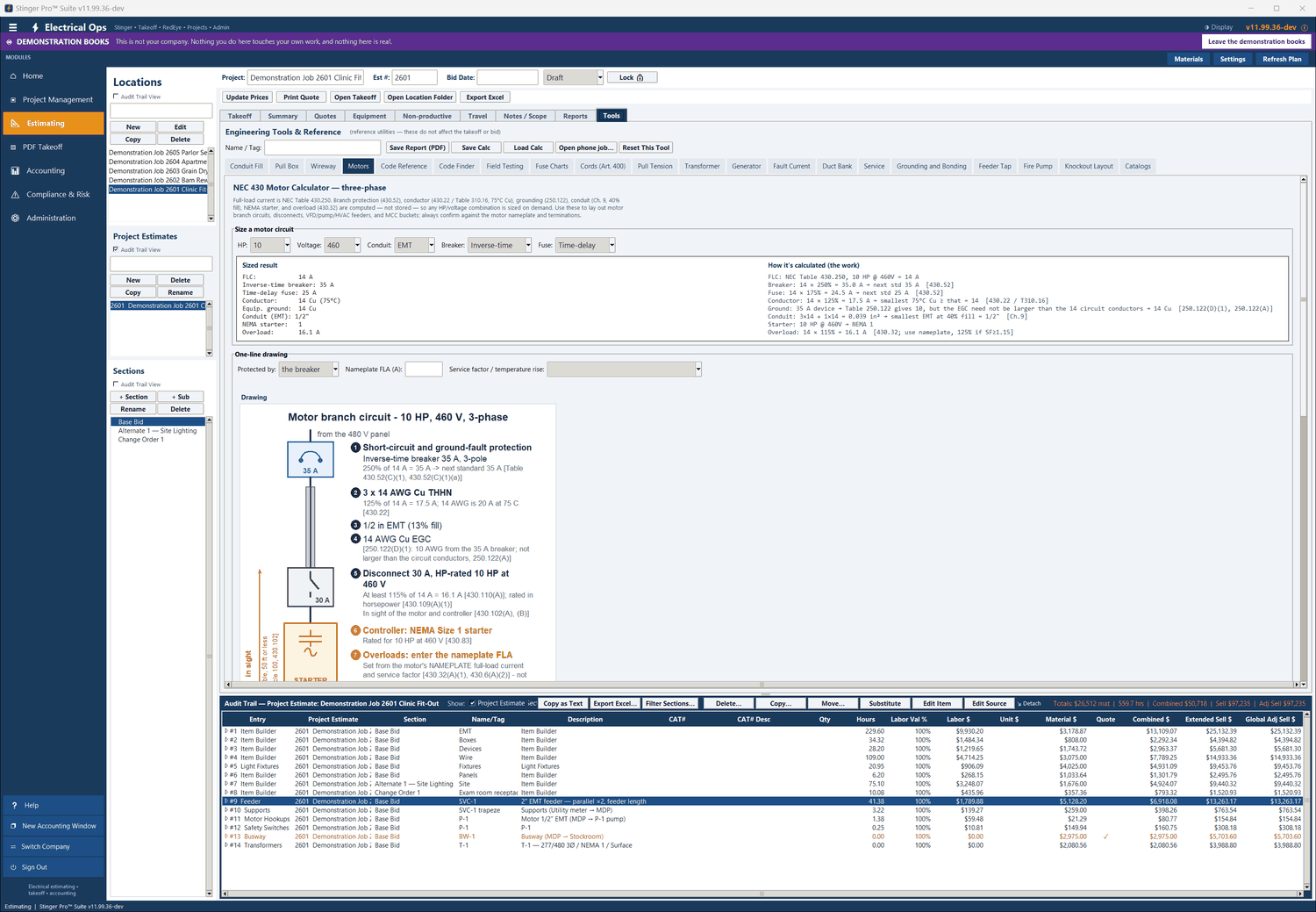Click the Sign Out power icon

click(14, 867)
